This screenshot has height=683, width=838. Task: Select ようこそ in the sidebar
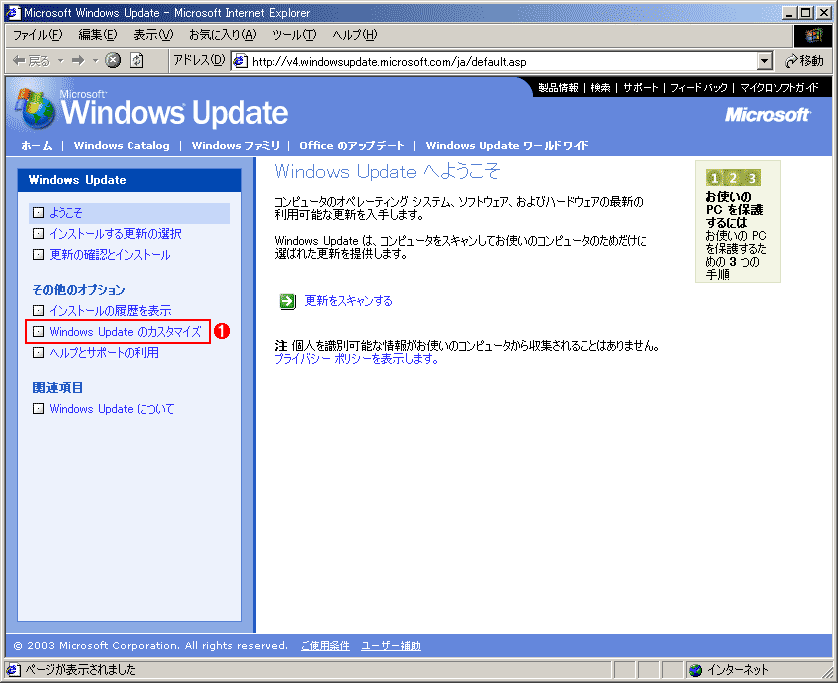[66, 213]
